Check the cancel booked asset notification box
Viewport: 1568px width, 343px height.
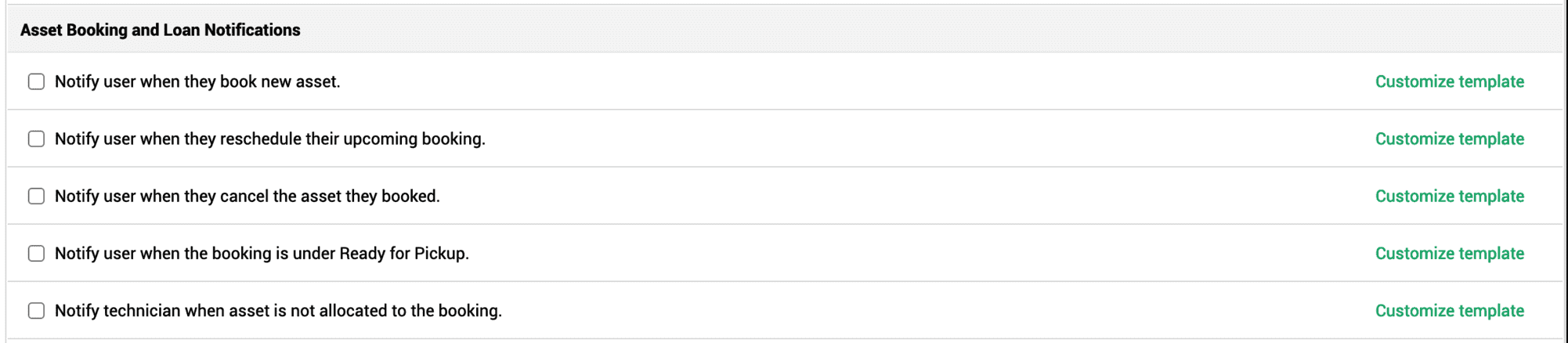pos(36,196)
